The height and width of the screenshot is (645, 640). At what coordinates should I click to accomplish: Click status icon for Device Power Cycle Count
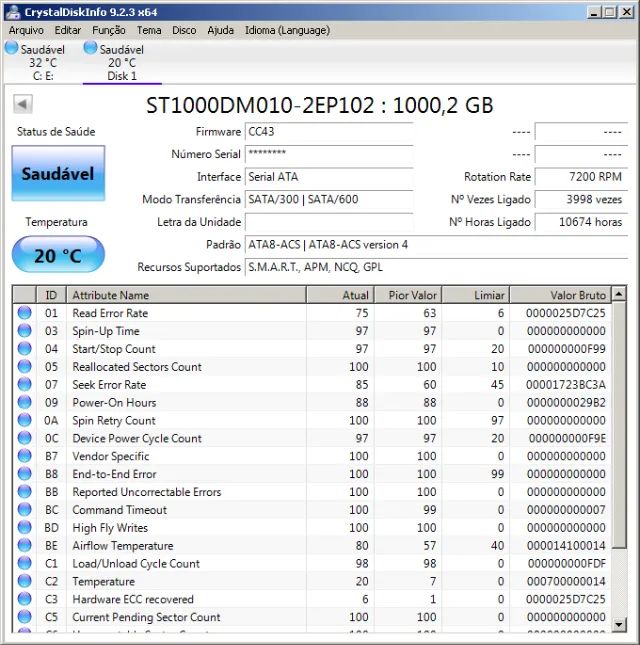(x=25, y=438)
